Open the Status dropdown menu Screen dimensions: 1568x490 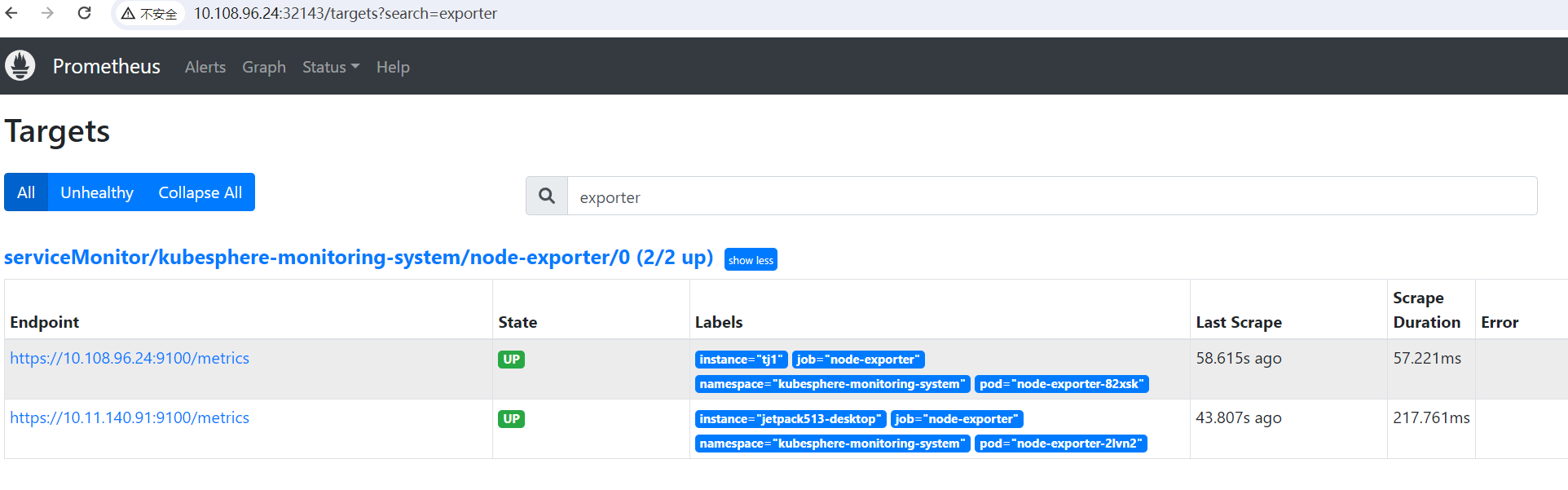coord(330,67)
